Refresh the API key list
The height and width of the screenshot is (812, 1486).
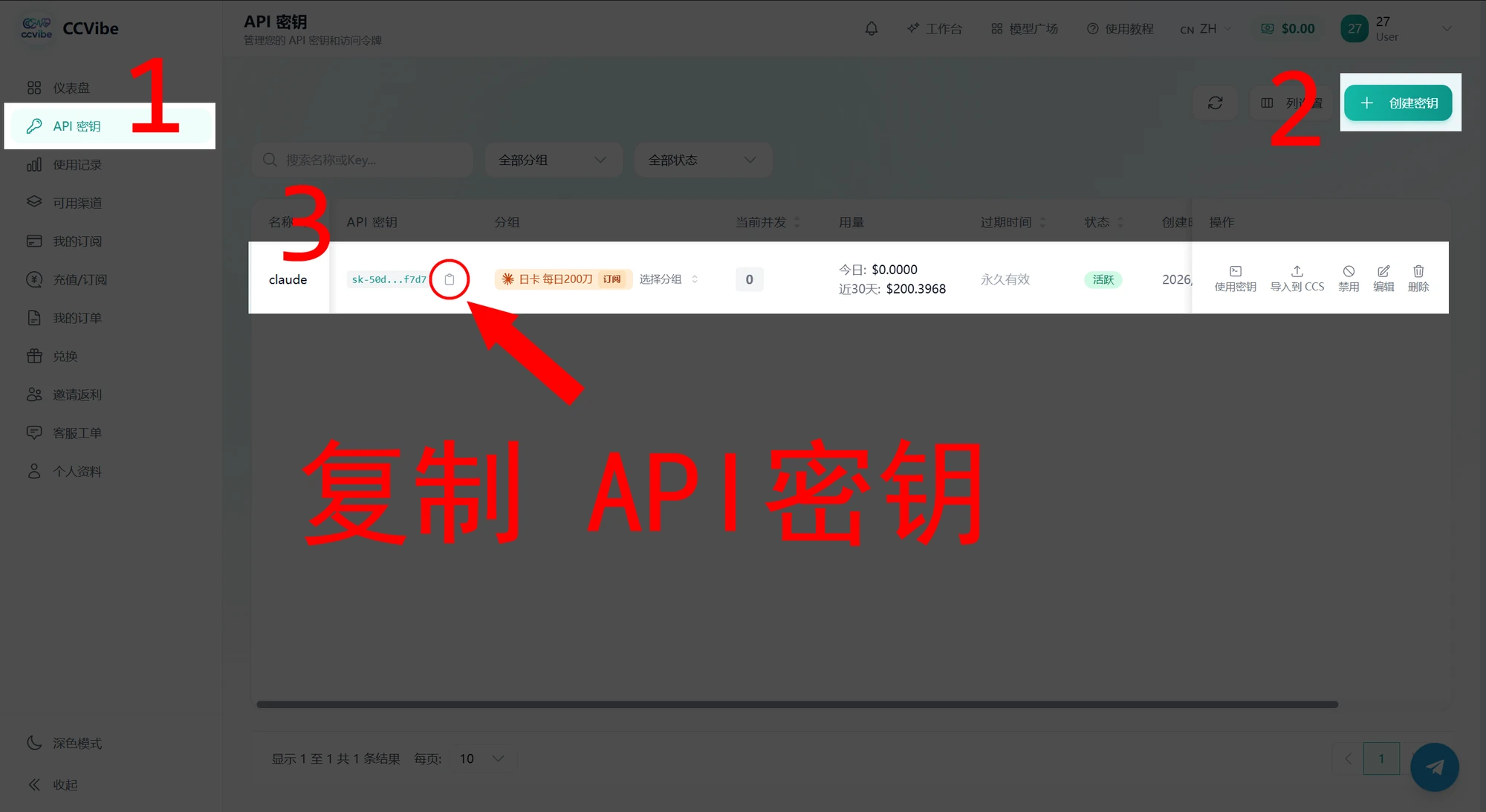(x=1216, y=103)
